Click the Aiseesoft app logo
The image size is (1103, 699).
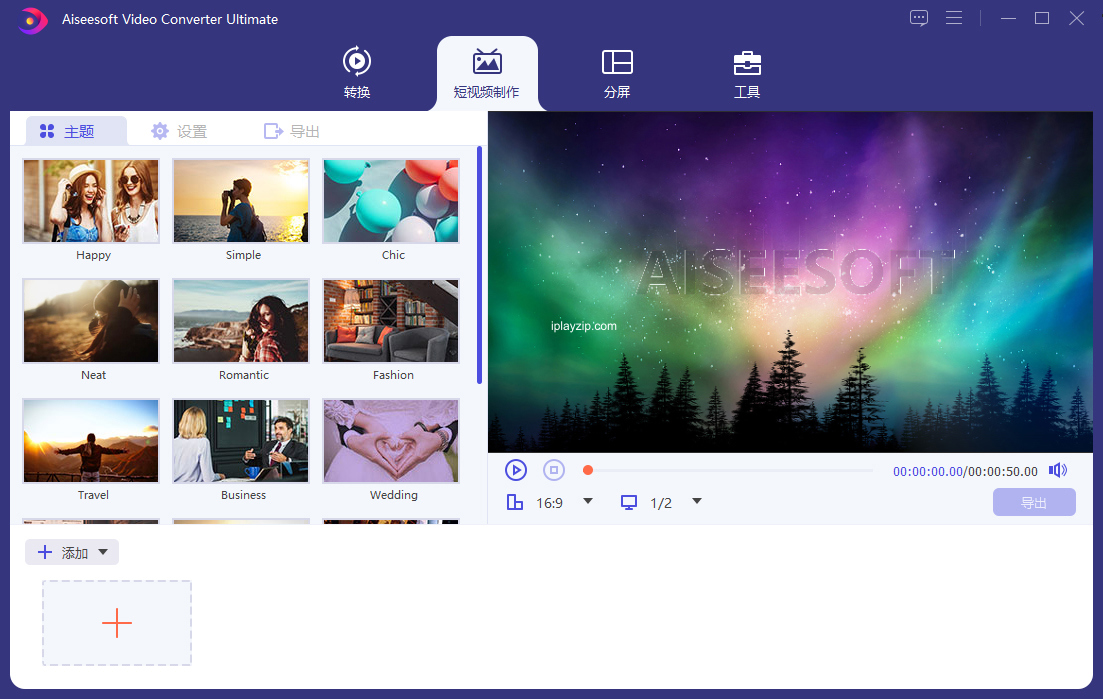32,20
